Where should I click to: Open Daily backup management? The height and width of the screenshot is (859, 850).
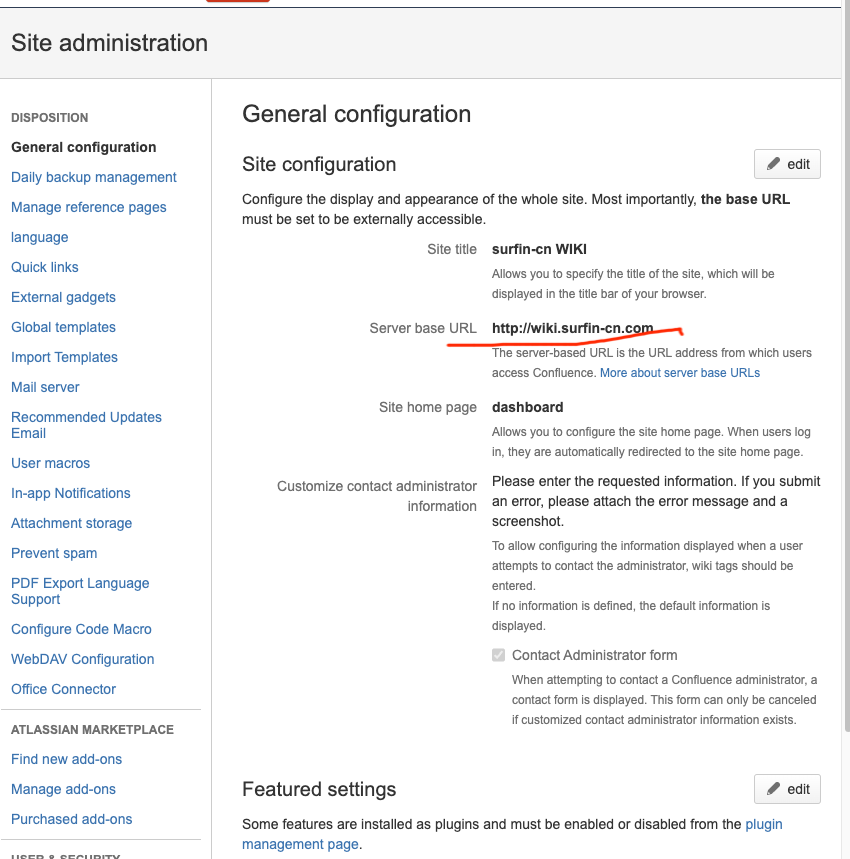point(94,177)
